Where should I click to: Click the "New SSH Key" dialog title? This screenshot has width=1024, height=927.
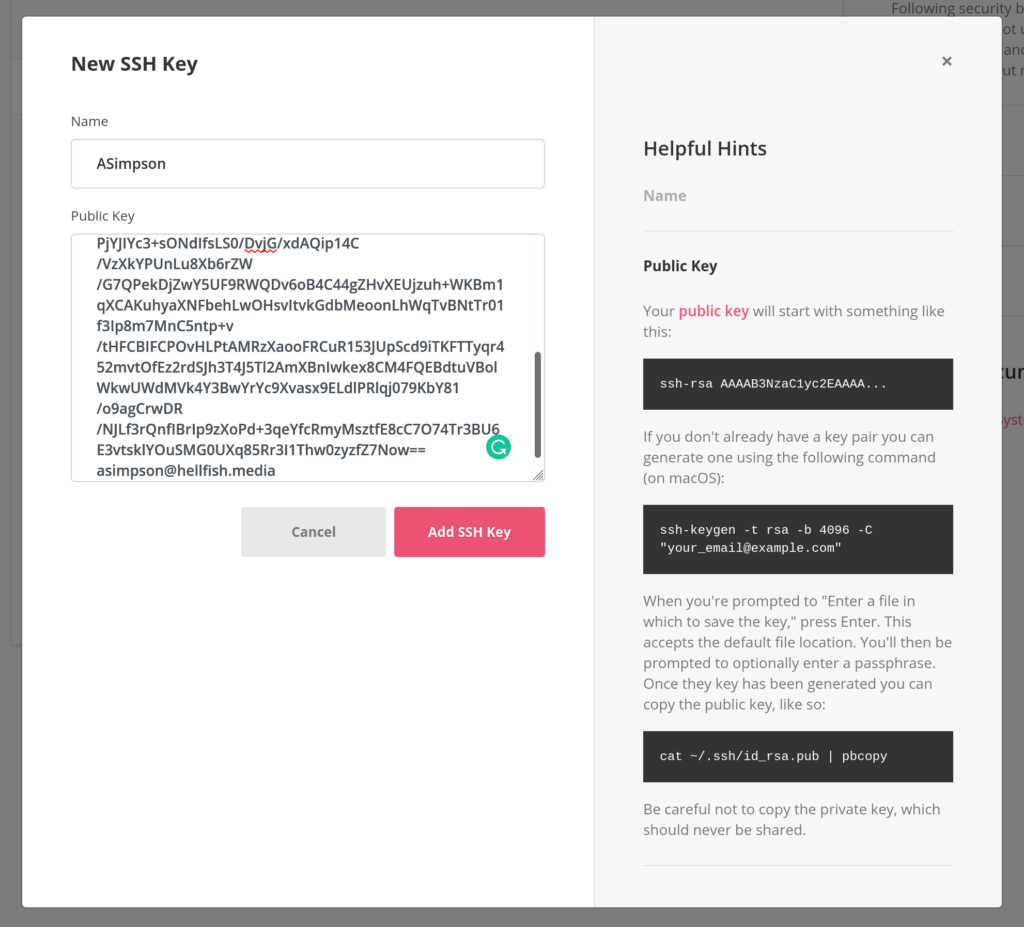point(134,62)
